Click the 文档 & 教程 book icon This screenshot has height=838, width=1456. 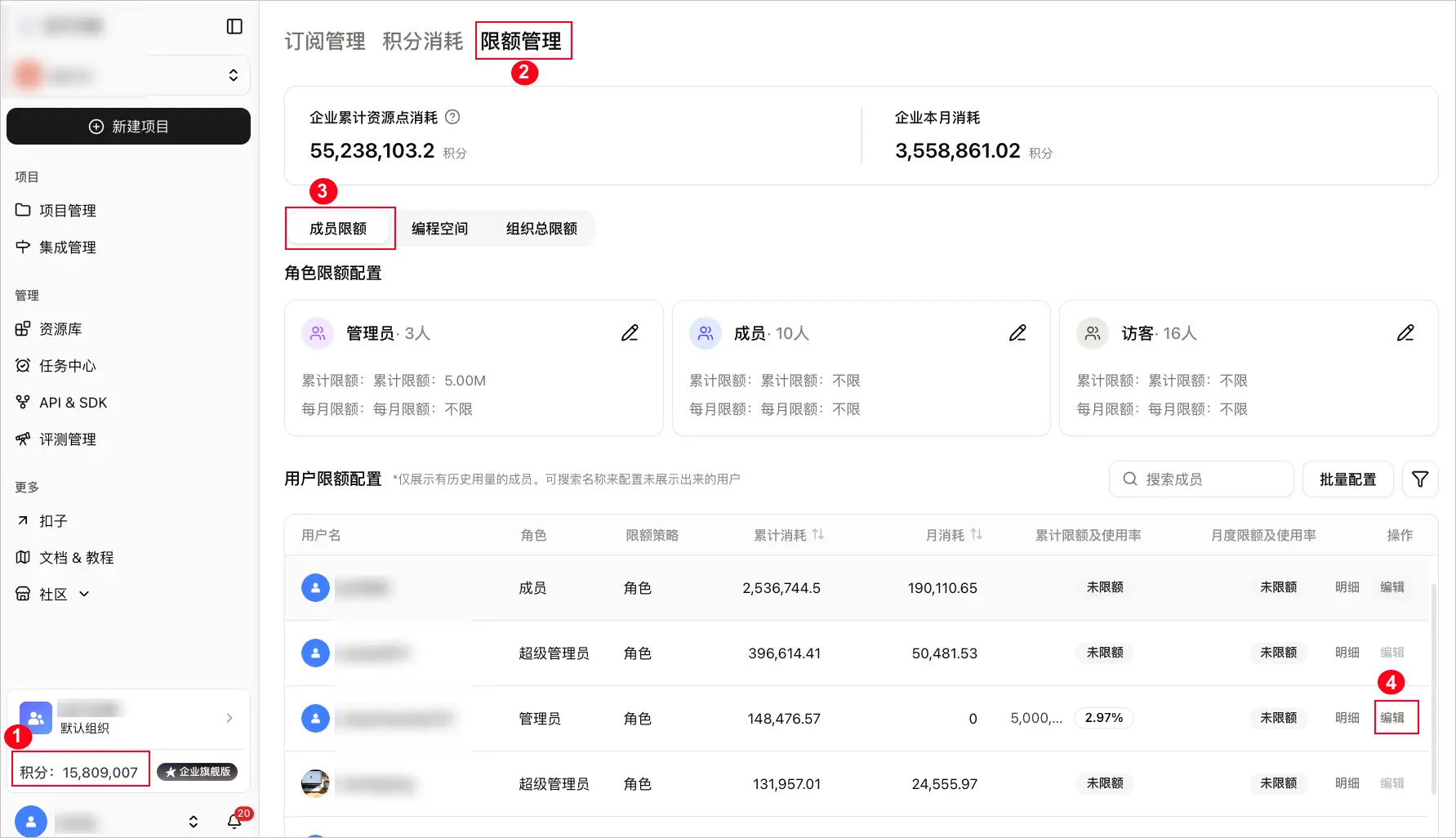[23, 557]
